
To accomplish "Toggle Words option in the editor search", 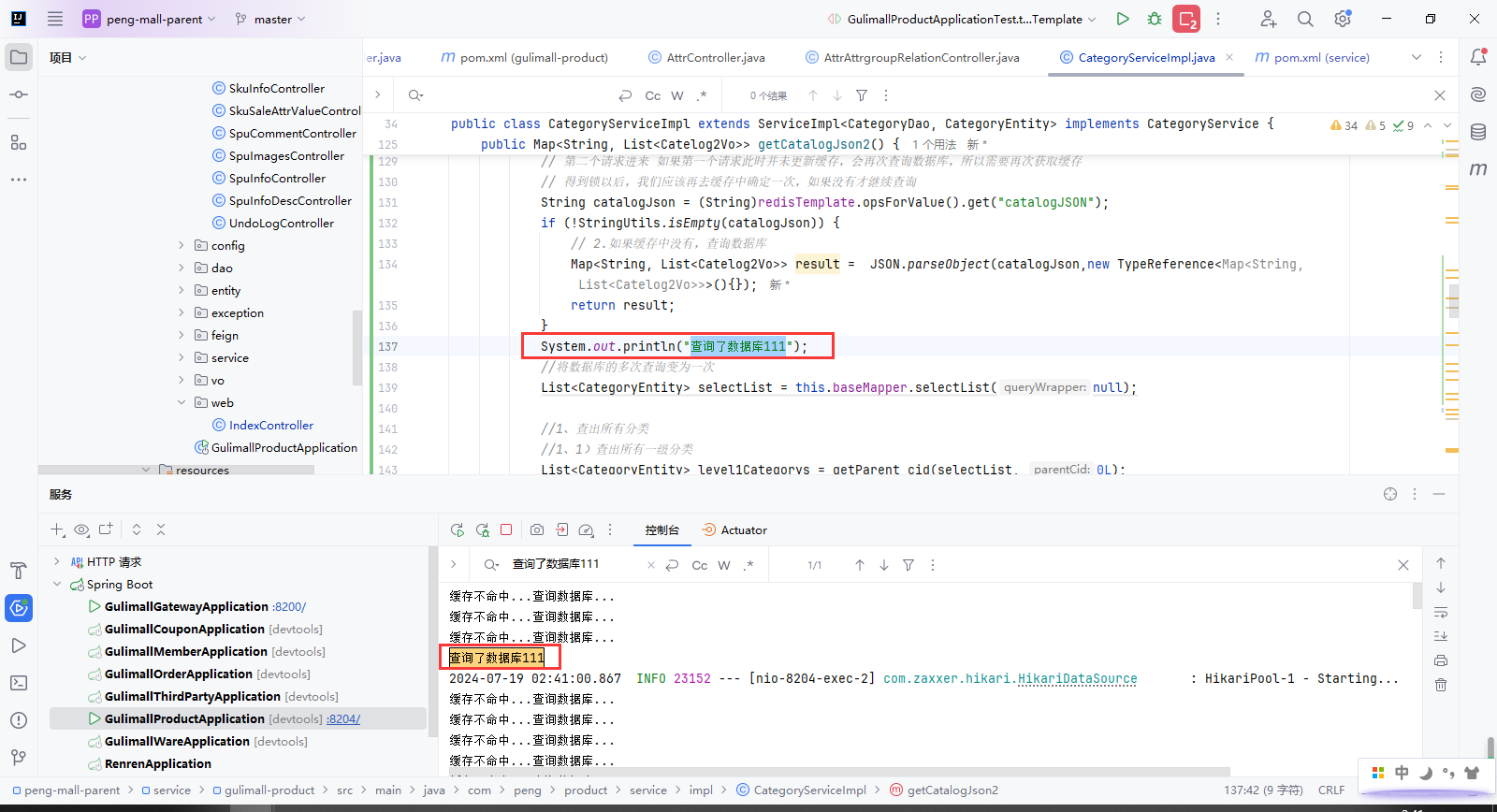I will [x=677, y=95].
